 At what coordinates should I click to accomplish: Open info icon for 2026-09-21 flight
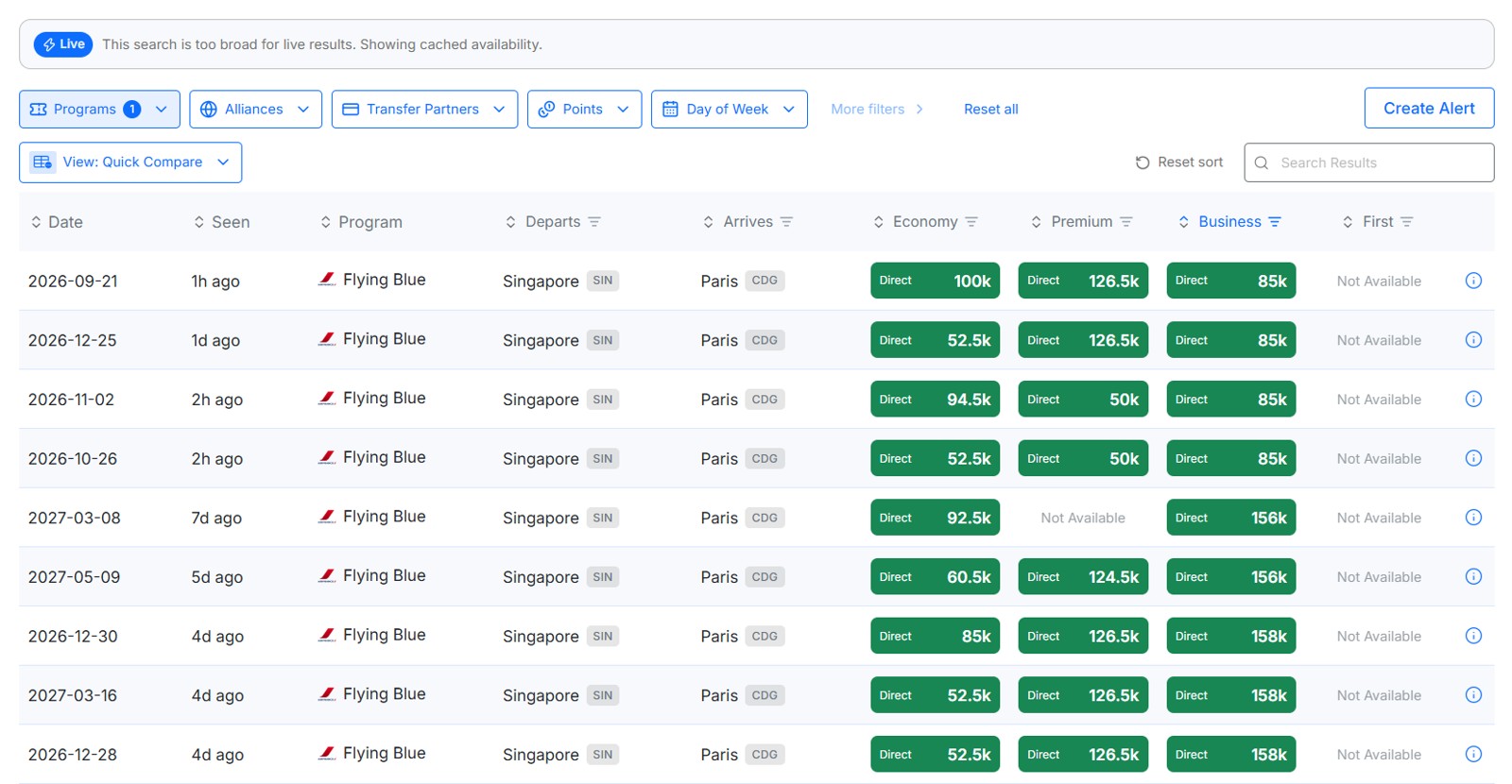1473,281
